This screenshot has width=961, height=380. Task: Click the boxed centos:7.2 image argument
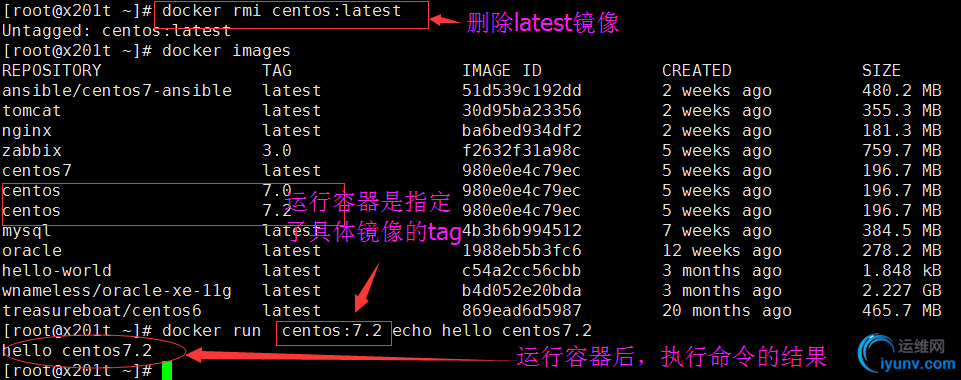click(x=333, y=331)
